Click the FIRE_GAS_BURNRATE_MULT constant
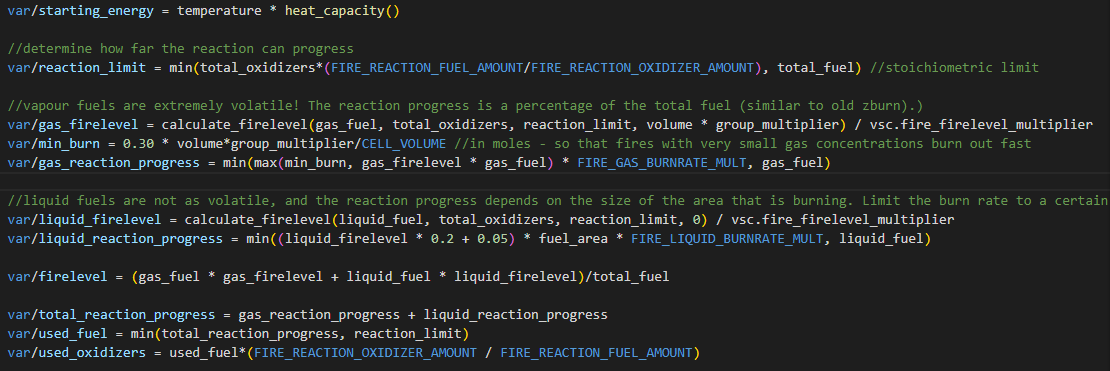Screen dimensions: 1110x371 (663, 162)
